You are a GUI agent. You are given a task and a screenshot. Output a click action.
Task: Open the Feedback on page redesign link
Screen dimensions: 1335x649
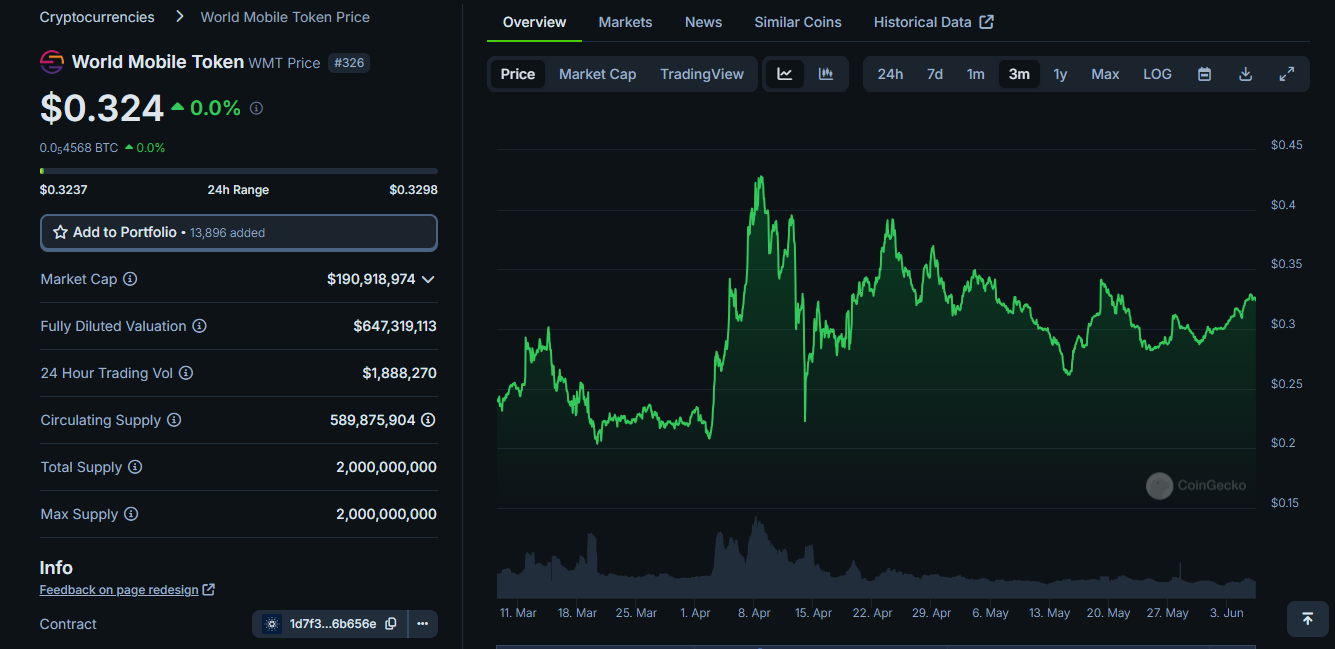(x=119, y=589)
